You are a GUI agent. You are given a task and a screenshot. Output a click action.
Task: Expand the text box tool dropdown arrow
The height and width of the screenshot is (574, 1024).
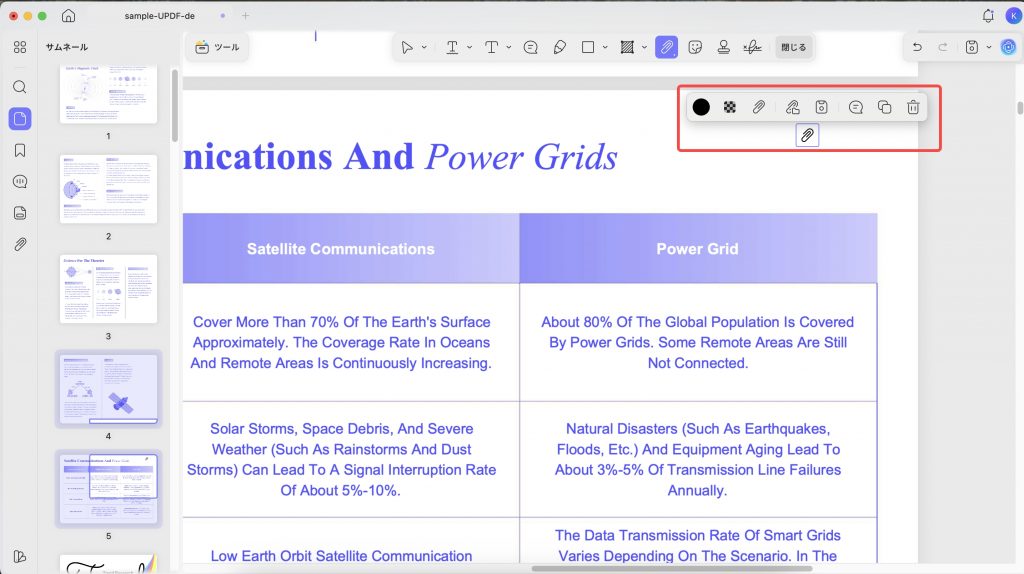[x=509, y=47]
